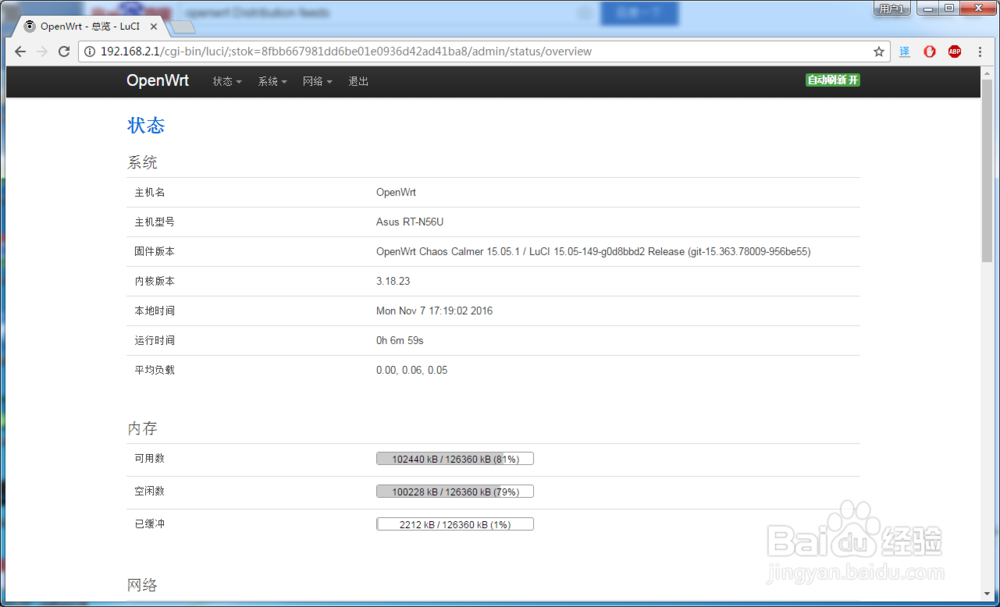Click the 已缓冲 memory progress bar

[x=455, y=524]
